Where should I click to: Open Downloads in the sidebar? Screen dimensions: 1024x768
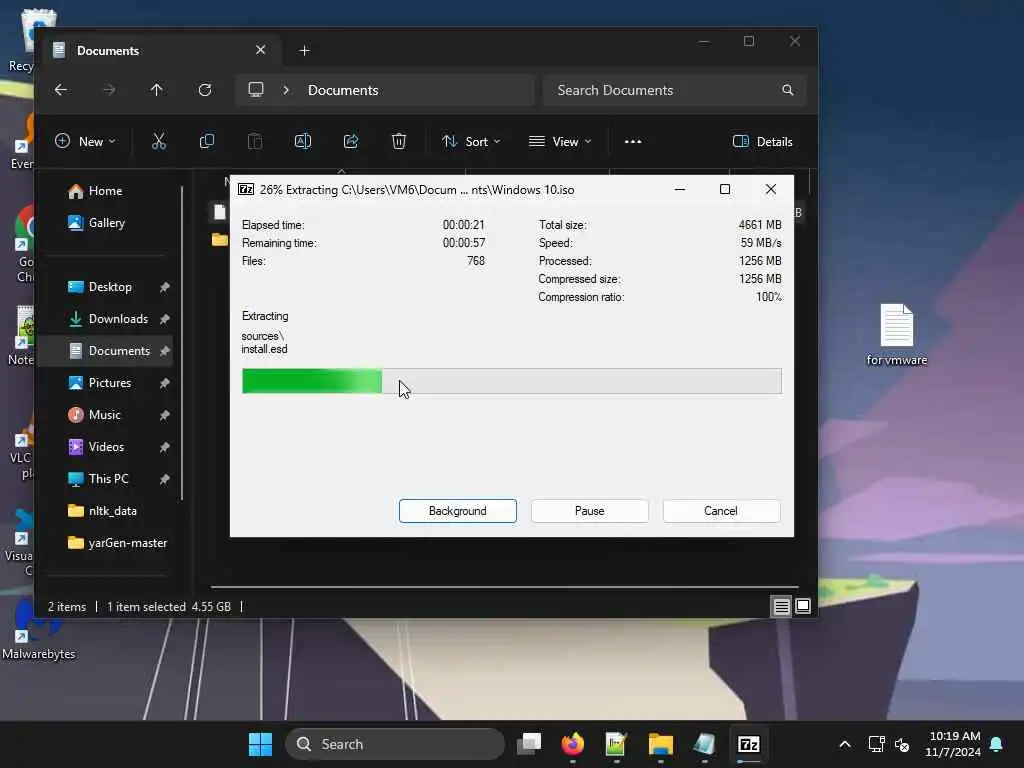pos(108,319)
